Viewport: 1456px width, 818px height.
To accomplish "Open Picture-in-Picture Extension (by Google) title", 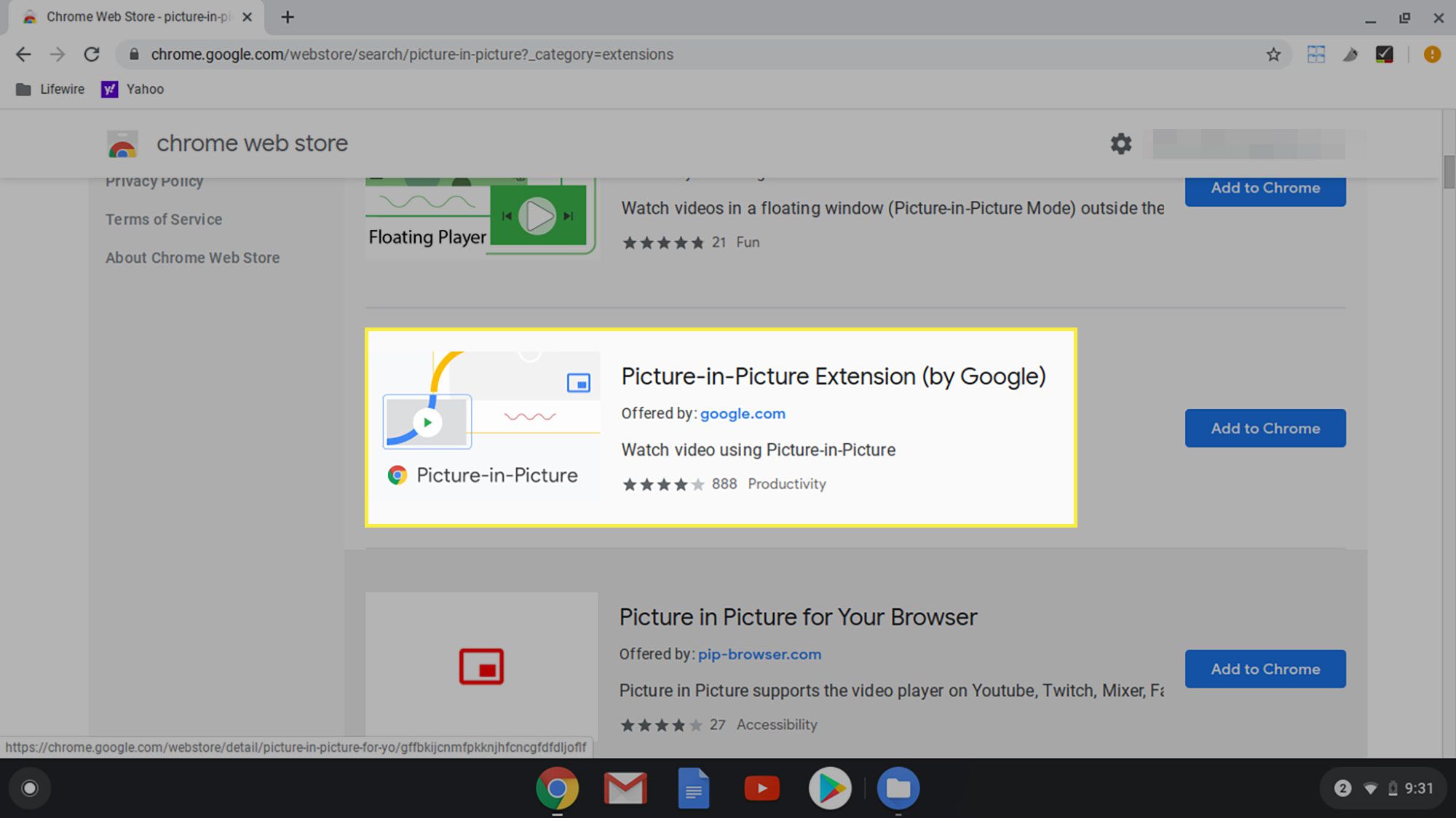I will 834,376.
